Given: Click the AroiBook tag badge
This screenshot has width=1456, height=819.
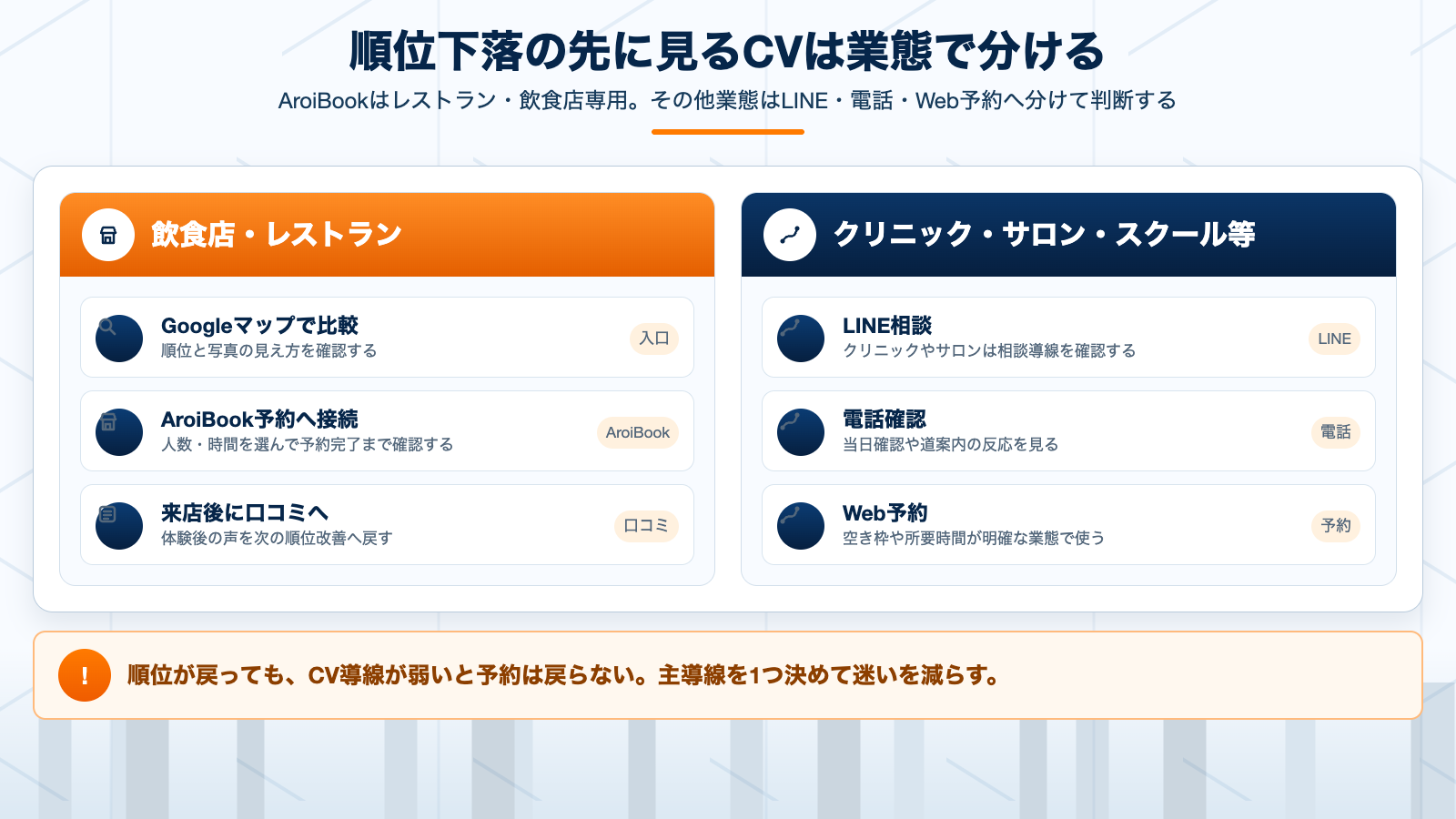Looking at the screenshot, I should point(638,432).
